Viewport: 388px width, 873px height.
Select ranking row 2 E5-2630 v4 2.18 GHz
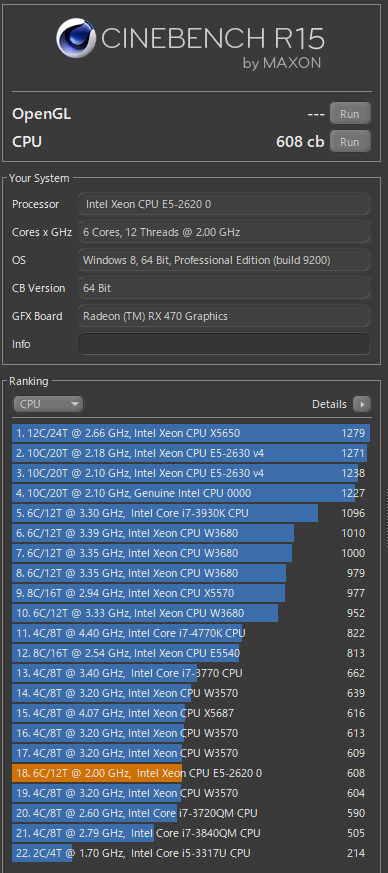click(191, 453)
